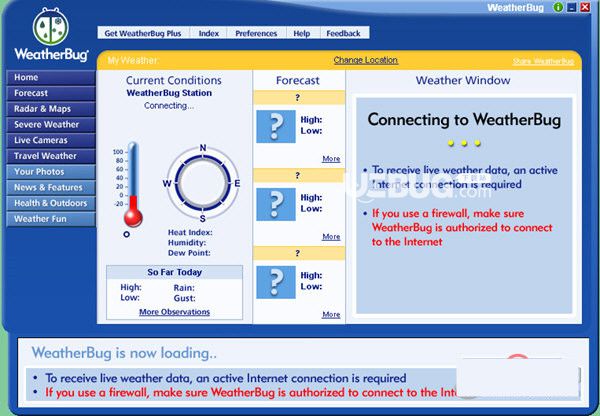Open Live Cameras
600x416 pixels.
(51, 140)
